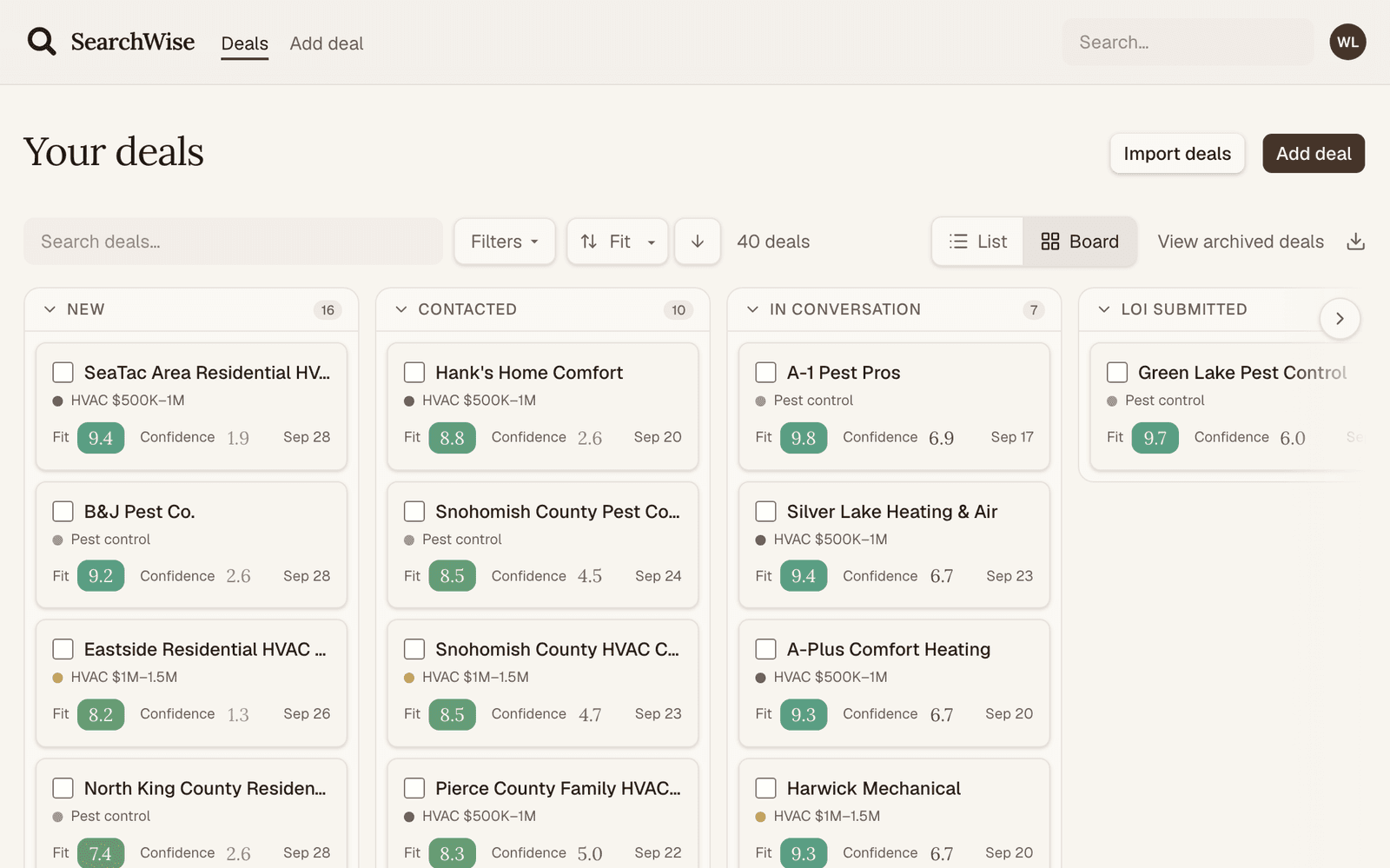Collapse the NEW column

coord(50,309)
